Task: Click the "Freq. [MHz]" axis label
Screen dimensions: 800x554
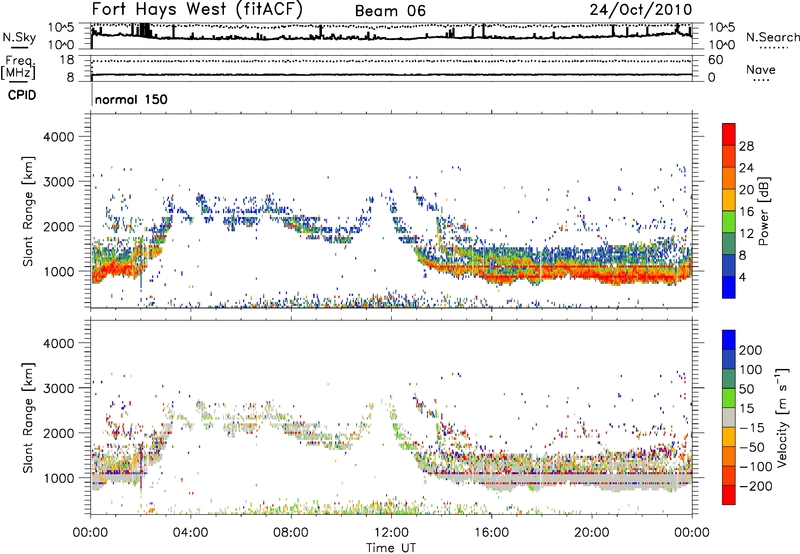Action: (x=18, y=68)
